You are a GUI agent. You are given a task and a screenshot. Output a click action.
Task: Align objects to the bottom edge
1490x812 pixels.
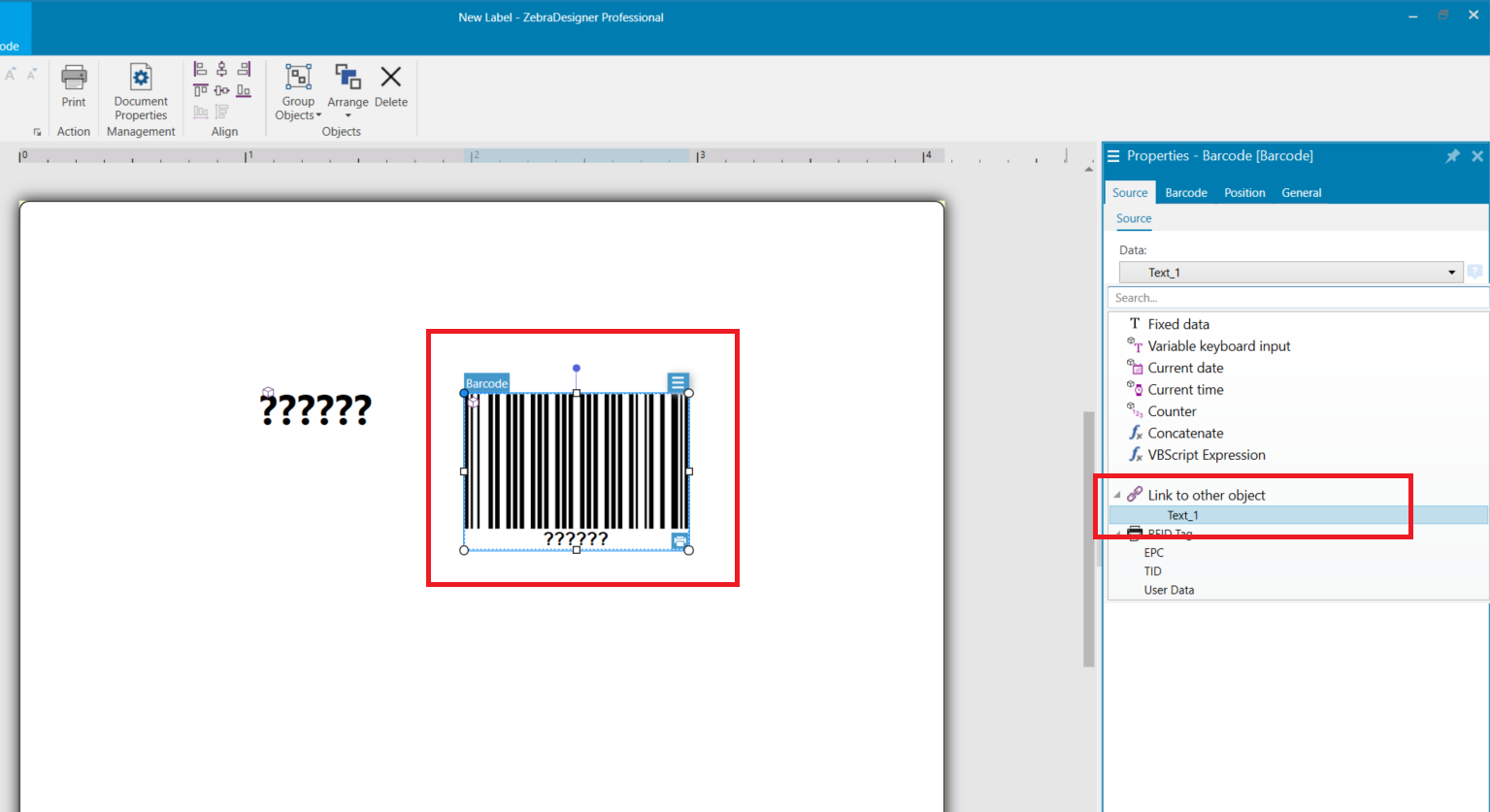tap(244, 91)
